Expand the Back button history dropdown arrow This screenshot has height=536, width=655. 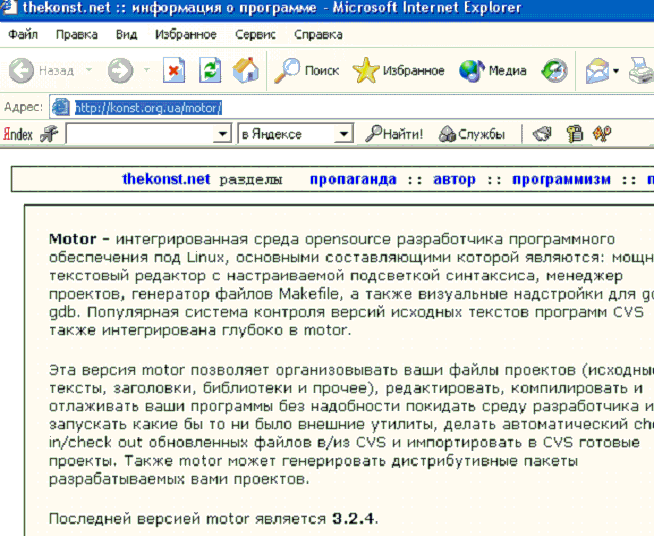coord(88,71)
